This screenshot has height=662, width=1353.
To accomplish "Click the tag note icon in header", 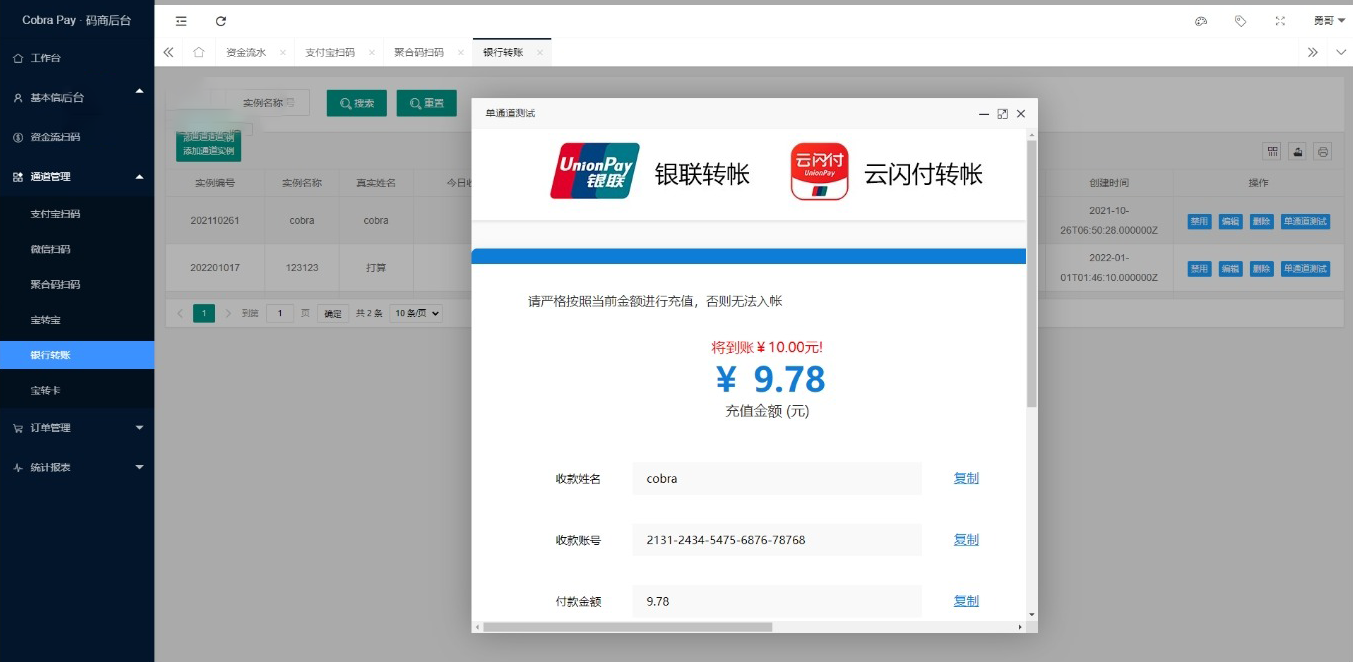I will tap(1240, 21).
